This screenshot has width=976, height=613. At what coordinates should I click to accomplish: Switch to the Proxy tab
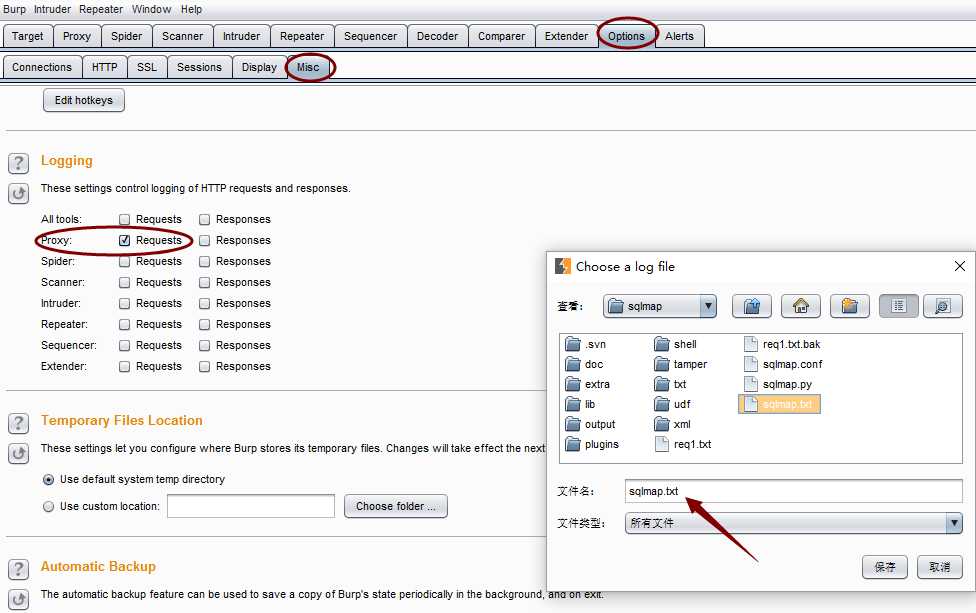tap(77, 36)
